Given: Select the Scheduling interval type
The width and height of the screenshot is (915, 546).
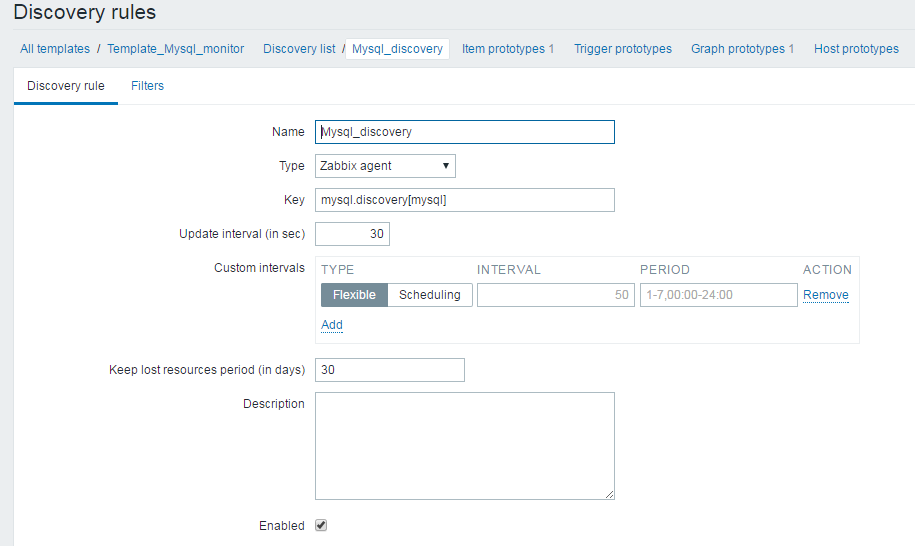Looking at the screenshot, I should [x=430, y=295].
